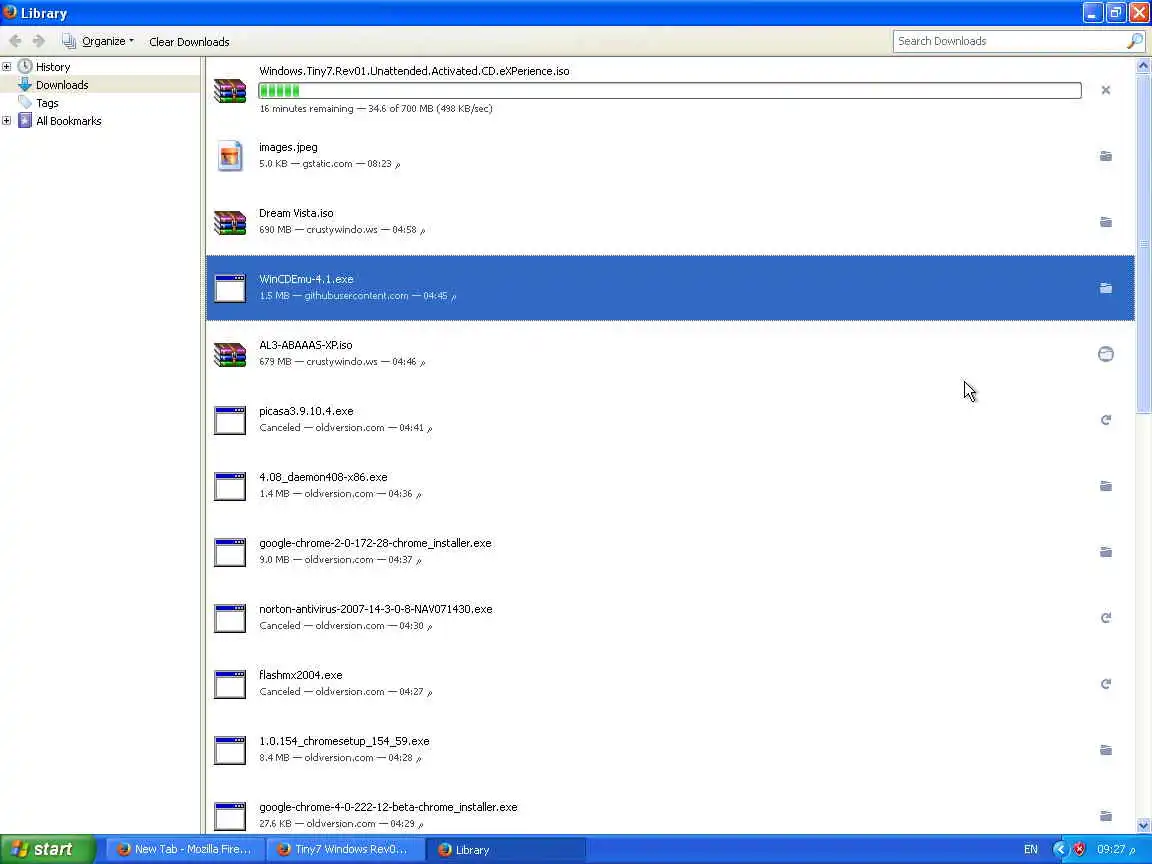Select the 1.0.154_chromesetup_154_59.exe file name
1152x864 pixels.
coord(344,741)
